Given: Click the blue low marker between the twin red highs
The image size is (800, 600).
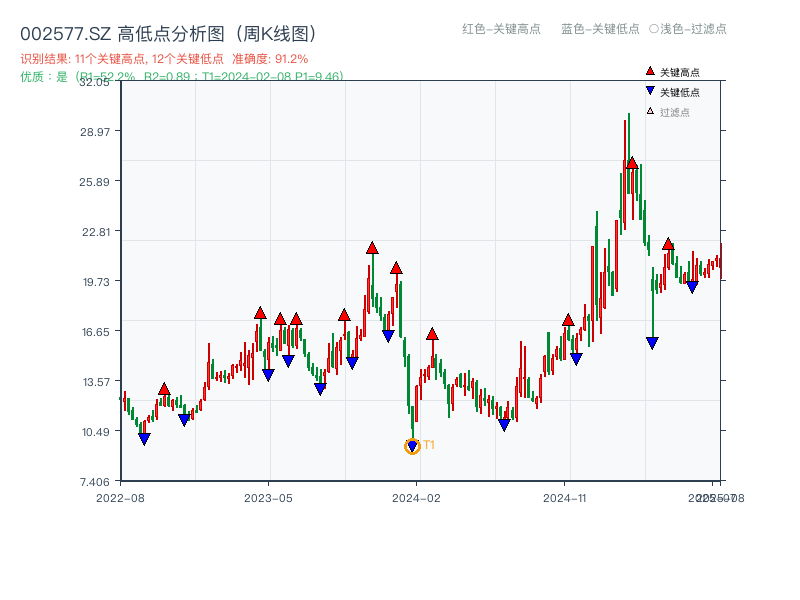Looking at the screenshot, I should [288, 361].
